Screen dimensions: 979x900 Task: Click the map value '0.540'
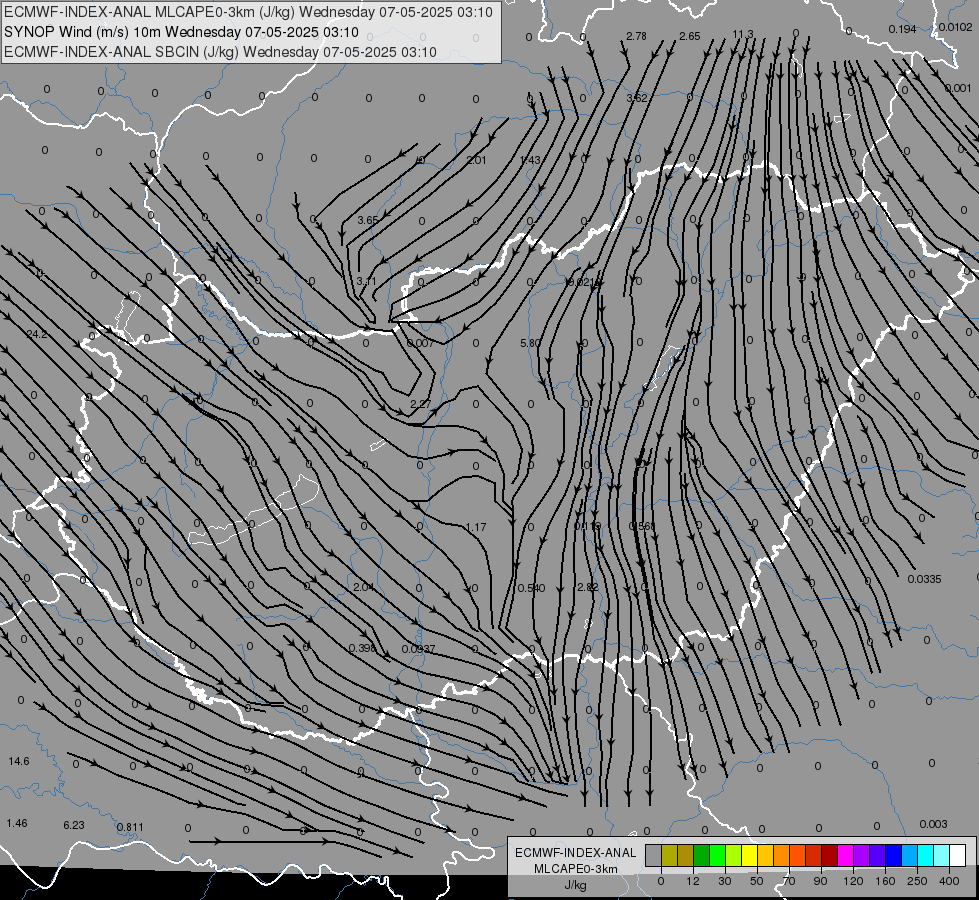(531, 588)
